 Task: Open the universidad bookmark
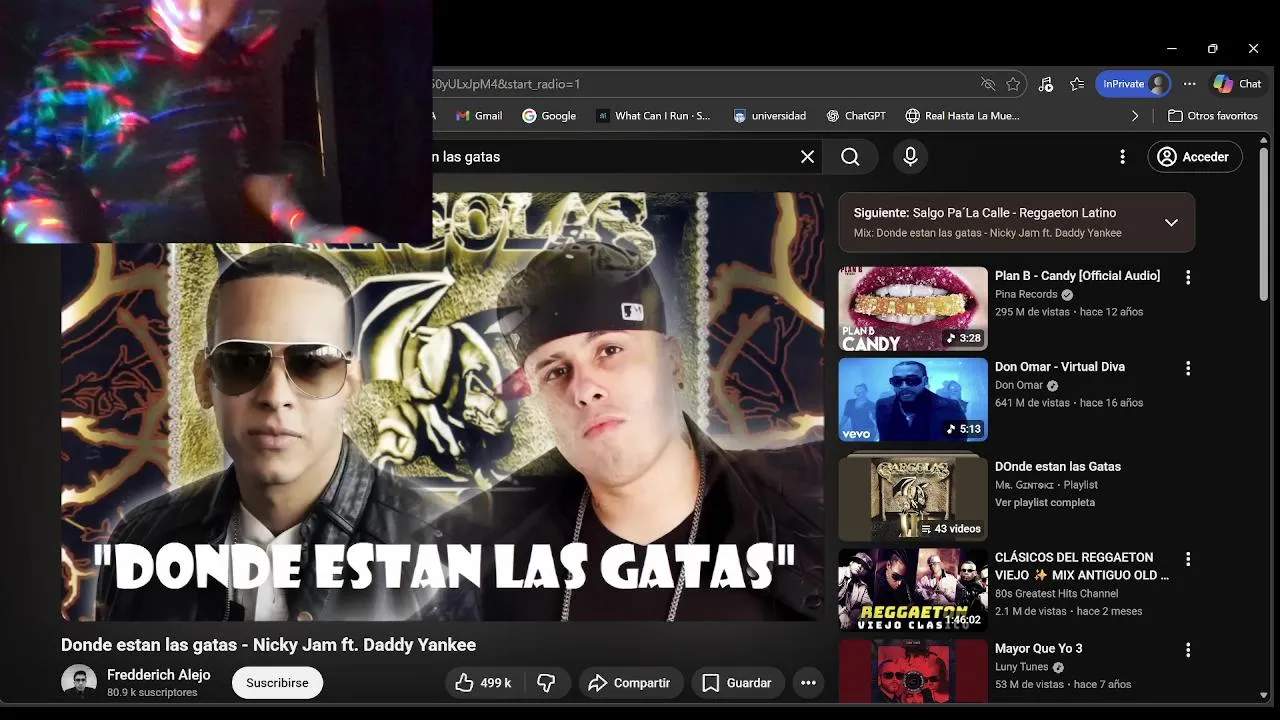[x=769, y=116]
